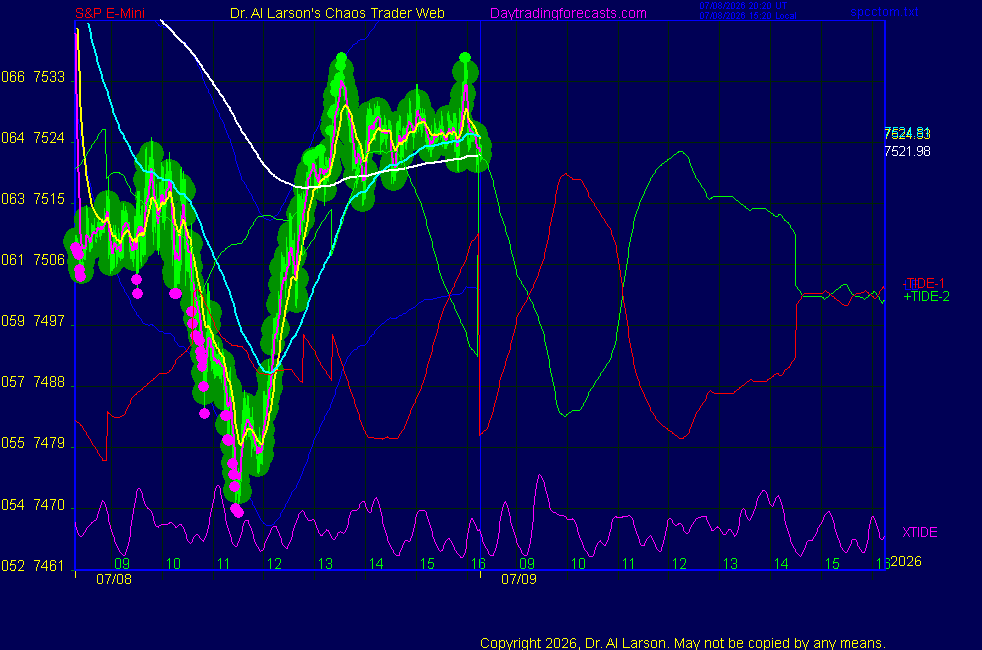Screen dimensions: 982x650
Task: Click the 14 hour tick on 07/09
Action: click(781, 564)
